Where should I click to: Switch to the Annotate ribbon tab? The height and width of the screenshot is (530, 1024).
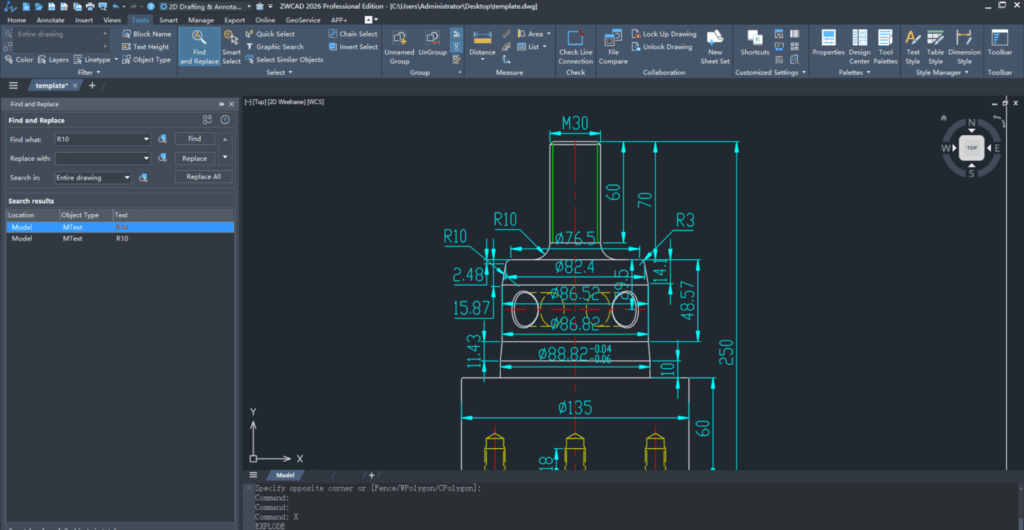point(49,19)
